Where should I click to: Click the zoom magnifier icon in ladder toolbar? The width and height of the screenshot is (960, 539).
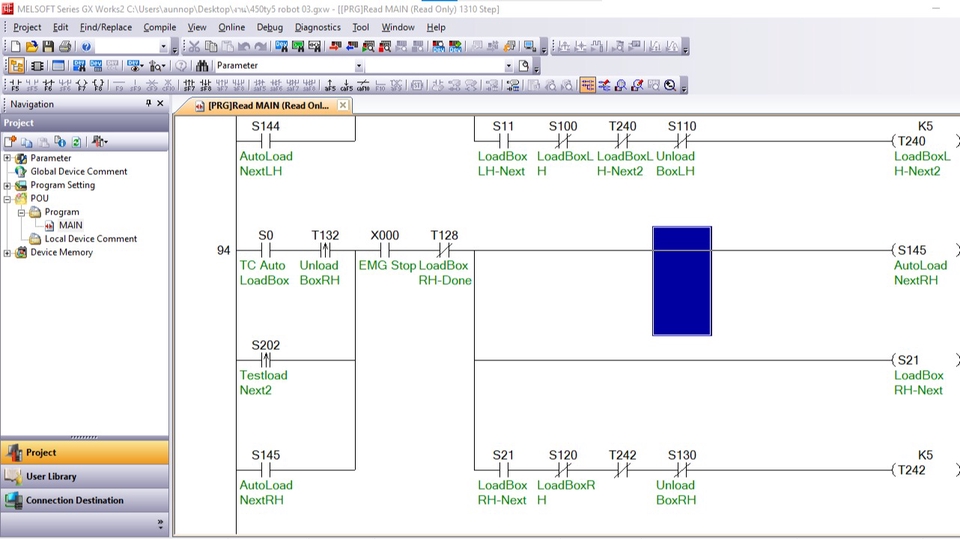click(669, 86)
